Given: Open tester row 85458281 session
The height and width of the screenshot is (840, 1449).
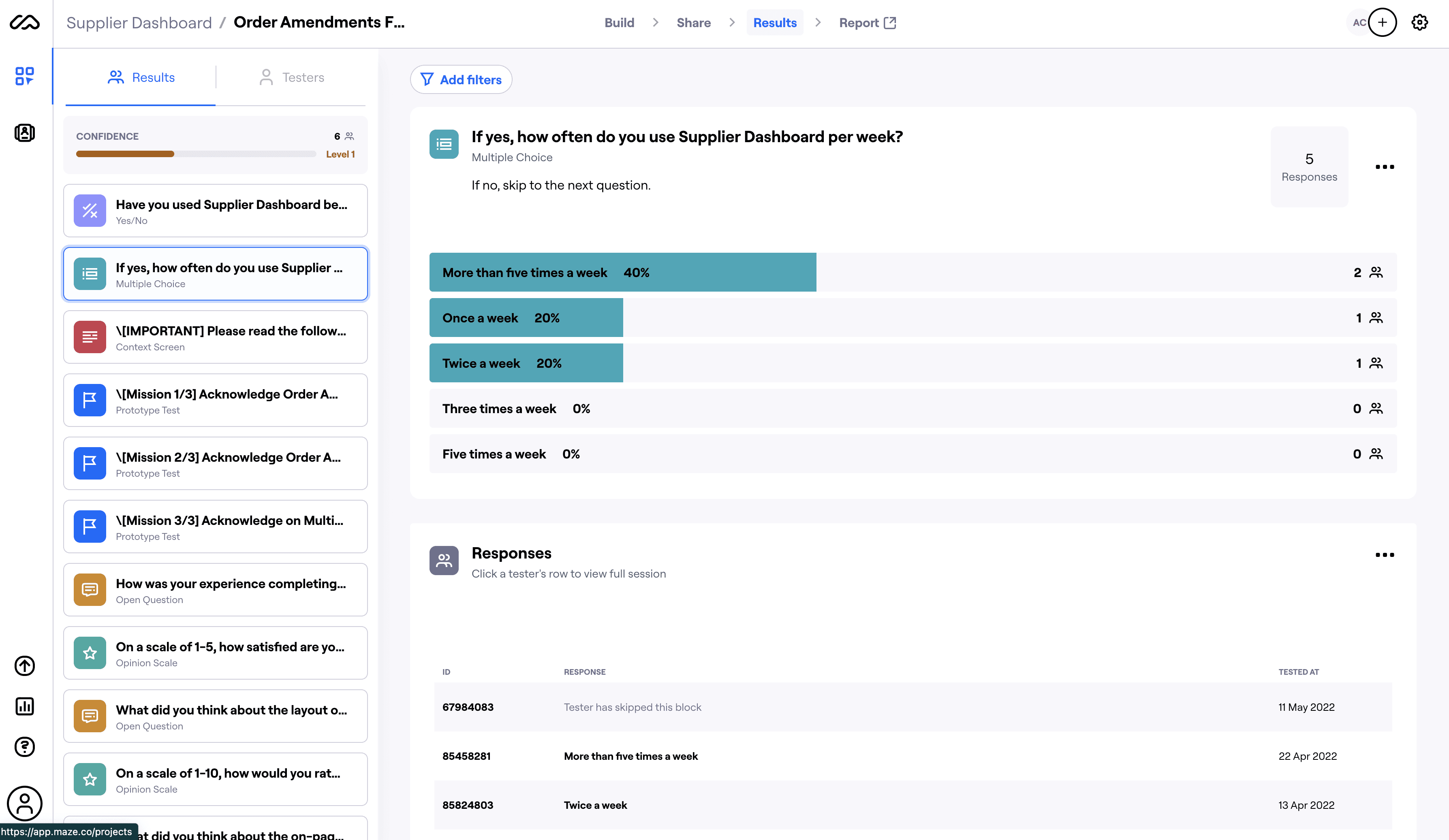Looking at the screenshot, I should (913, 756).
